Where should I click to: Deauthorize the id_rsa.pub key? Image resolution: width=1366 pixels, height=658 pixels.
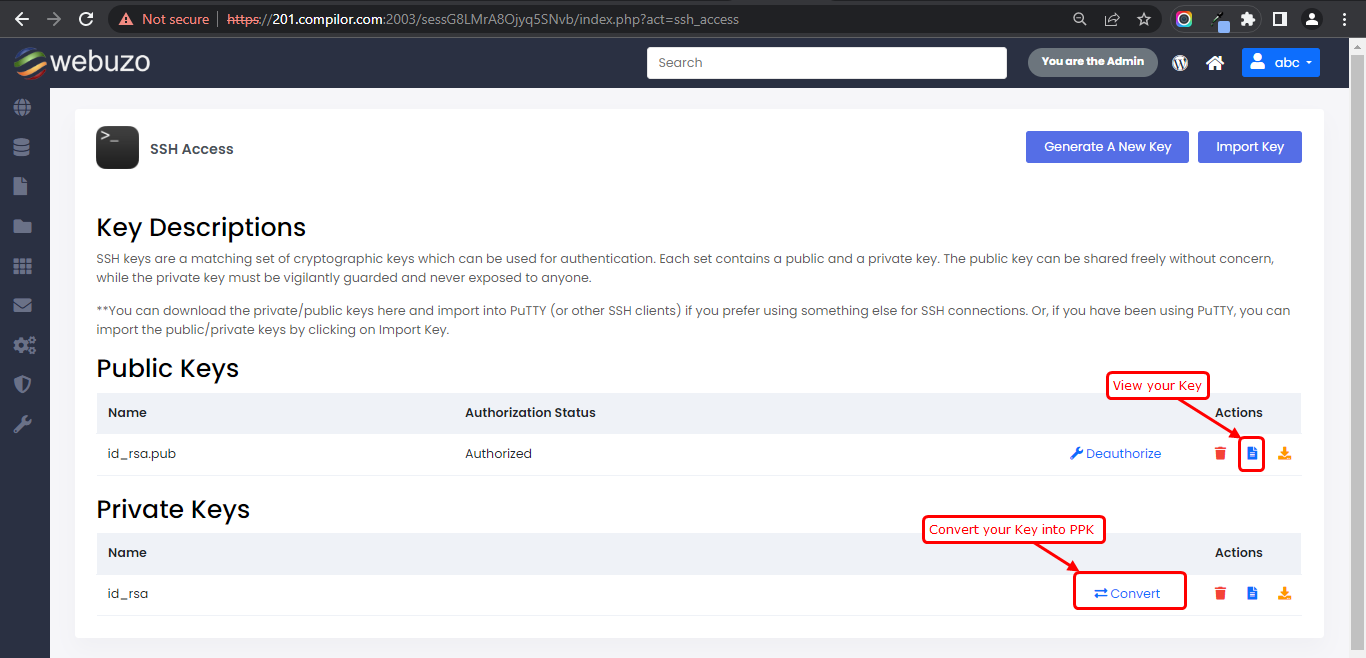1115,453
